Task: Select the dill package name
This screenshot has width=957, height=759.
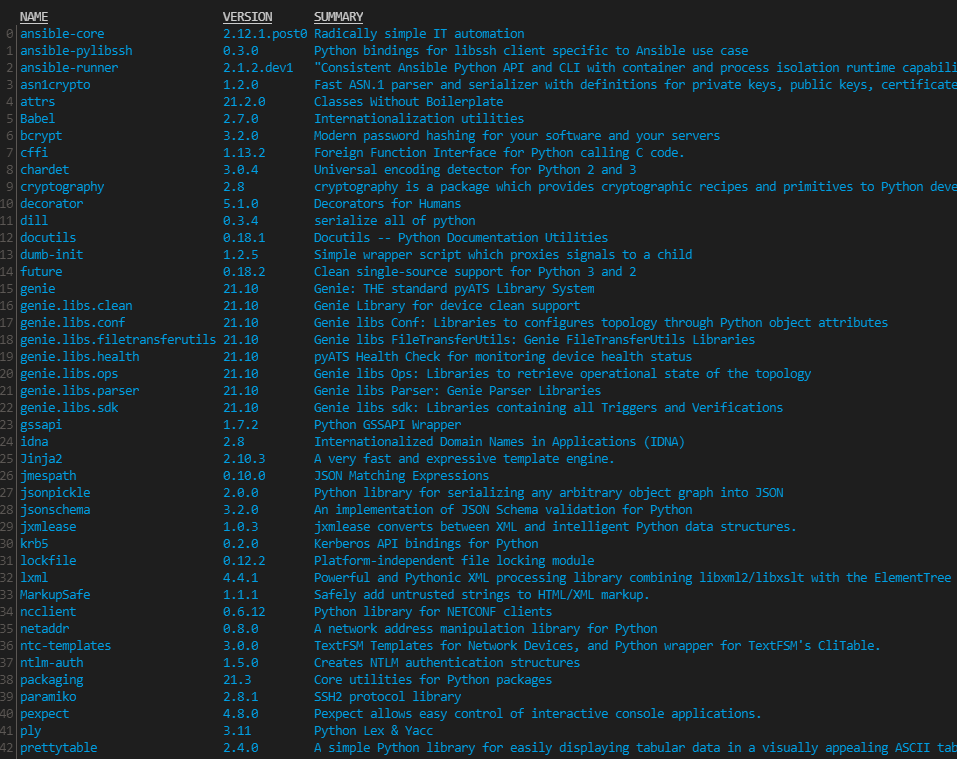Action: click(34, 221)
